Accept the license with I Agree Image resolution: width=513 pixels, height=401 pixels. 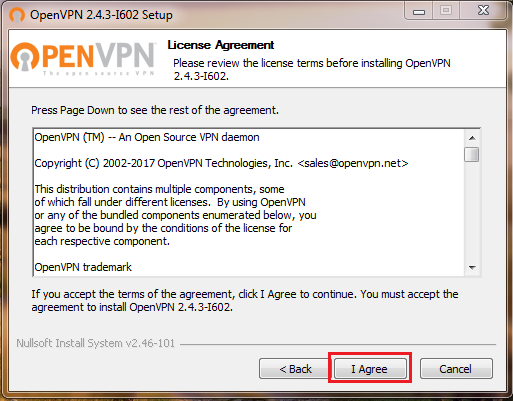(x=370, y=369)
